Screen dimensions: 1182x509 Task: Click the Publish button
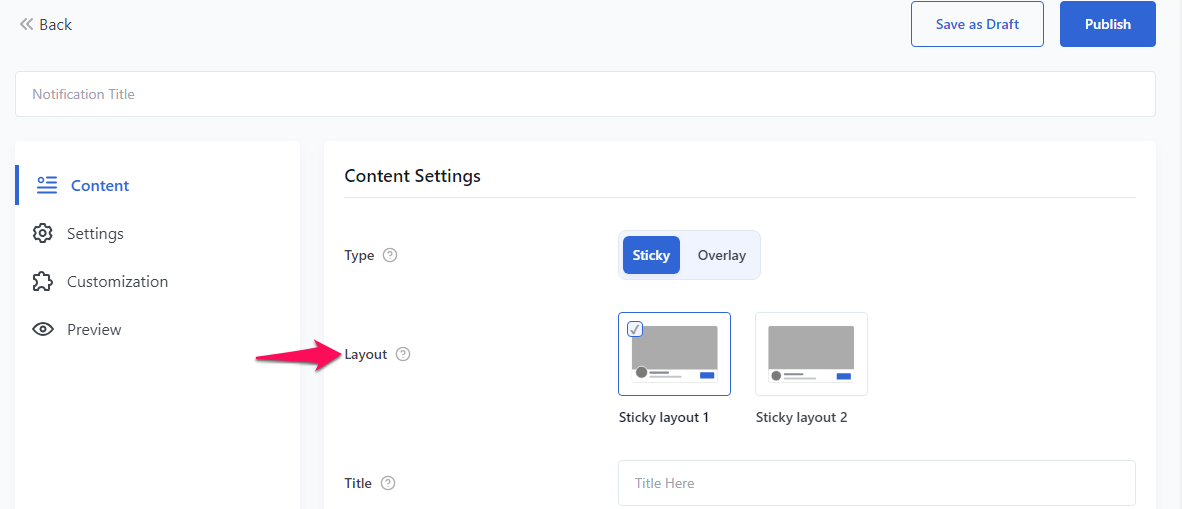point(1107,24)
